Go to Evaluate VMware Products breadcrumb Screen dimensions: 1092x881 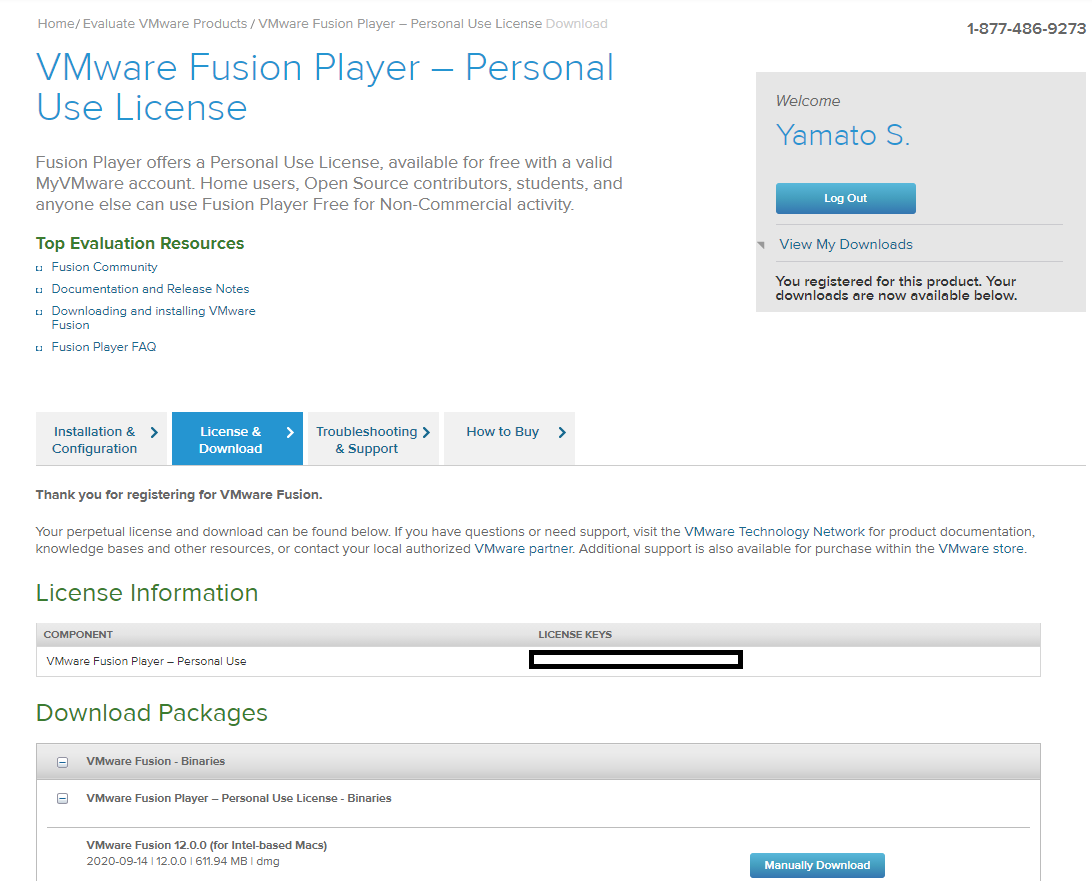click(x=165, y=24)
